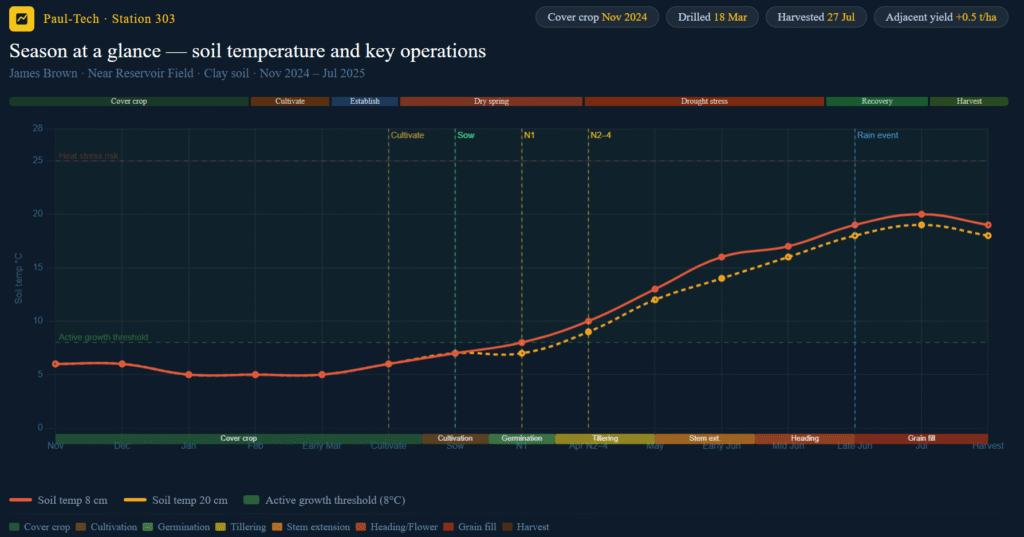
Task: Click the Tillering stage bar on the axis
Action: (x=604, y=438)
